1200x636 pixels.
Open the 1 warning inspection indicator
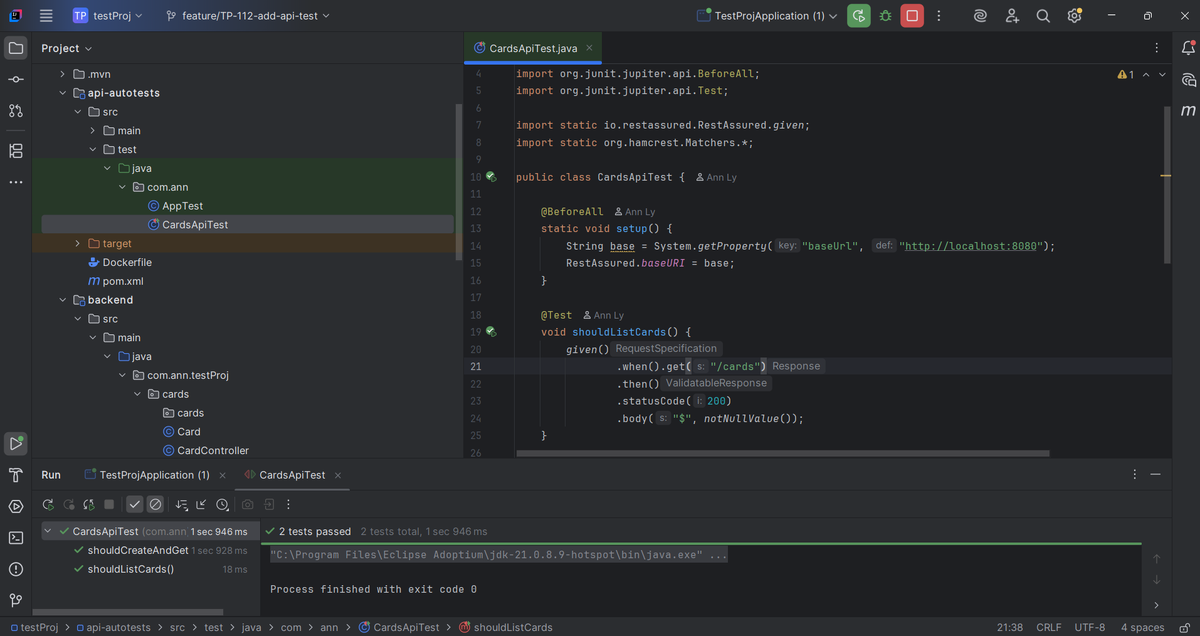[x=1125, y=75]
